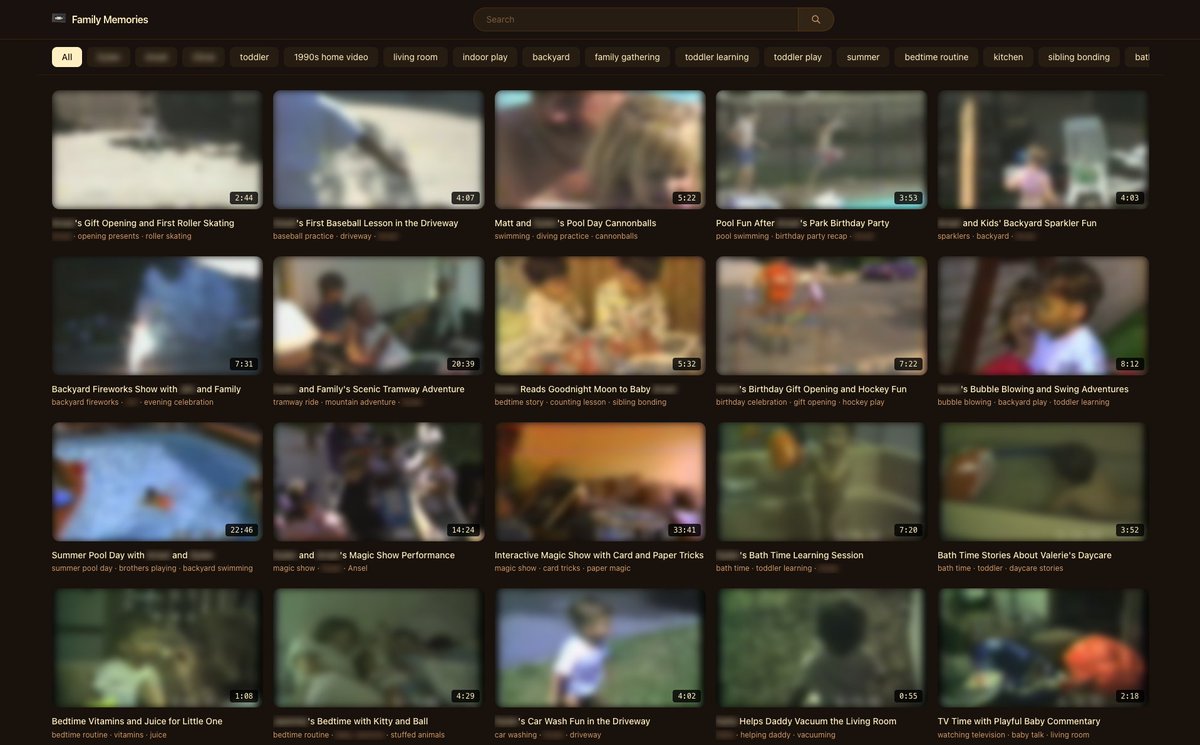
Task: Play Bubble Blowing and Swing Adventures thumbnail
Action: [x=1043, y=315]
